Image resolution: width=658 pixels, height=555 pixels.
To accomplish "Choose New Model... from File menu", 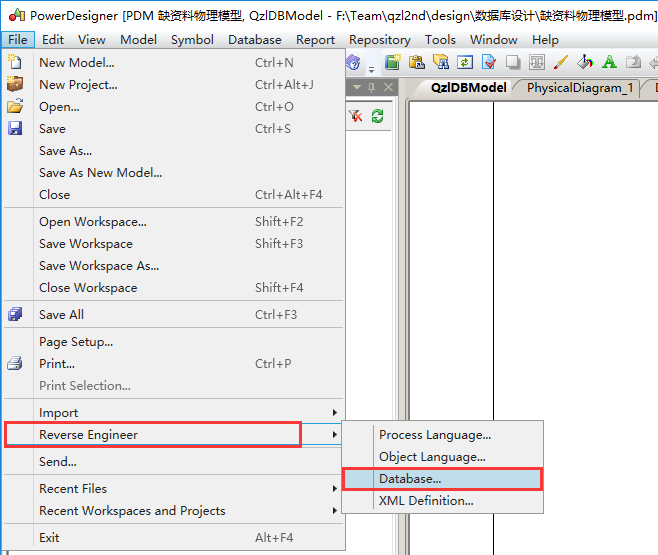I will tap(174, 63).
